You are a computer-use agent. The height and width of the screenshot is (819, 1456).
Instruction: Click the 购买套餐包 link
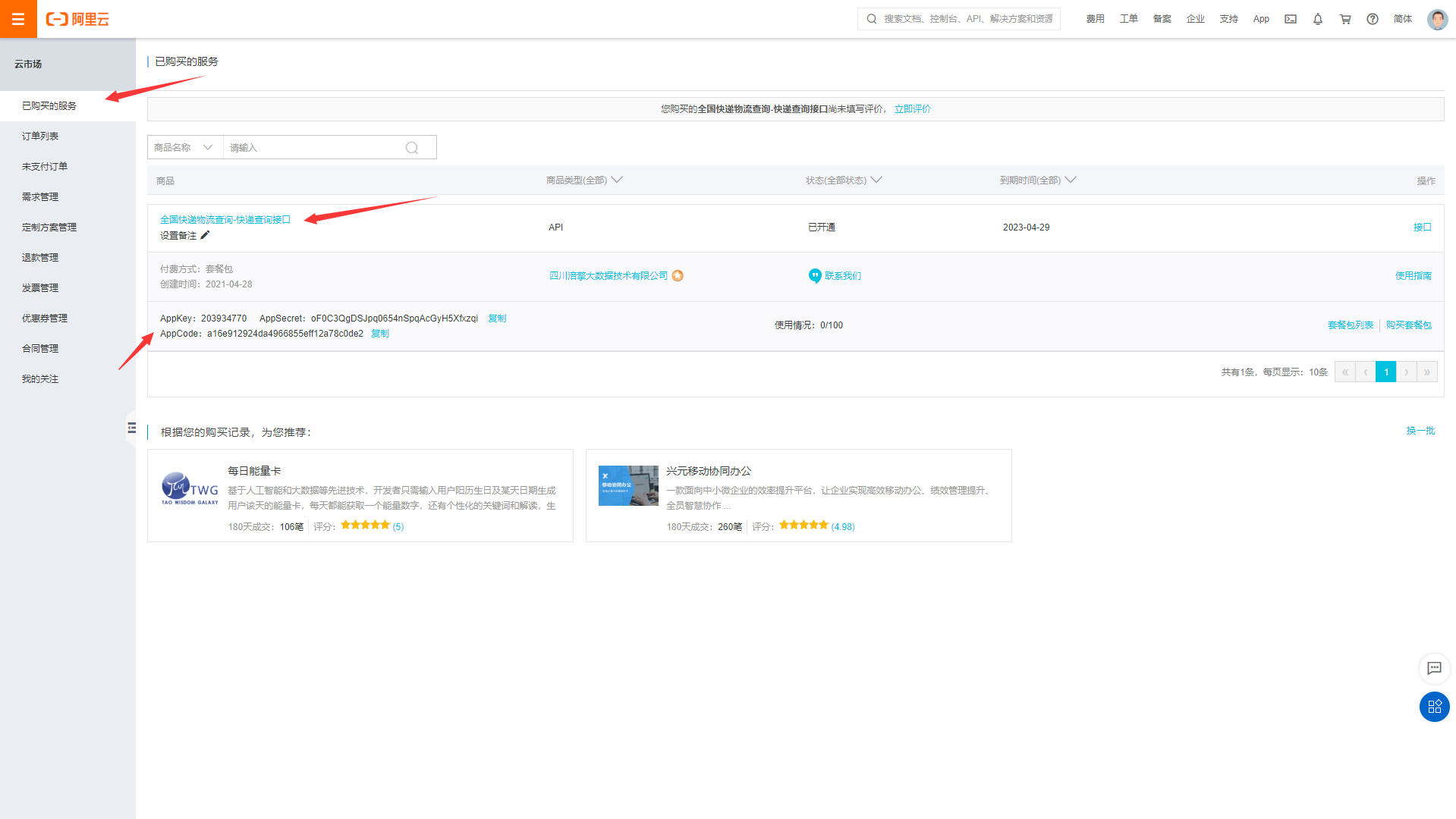tap(1409, 325)
